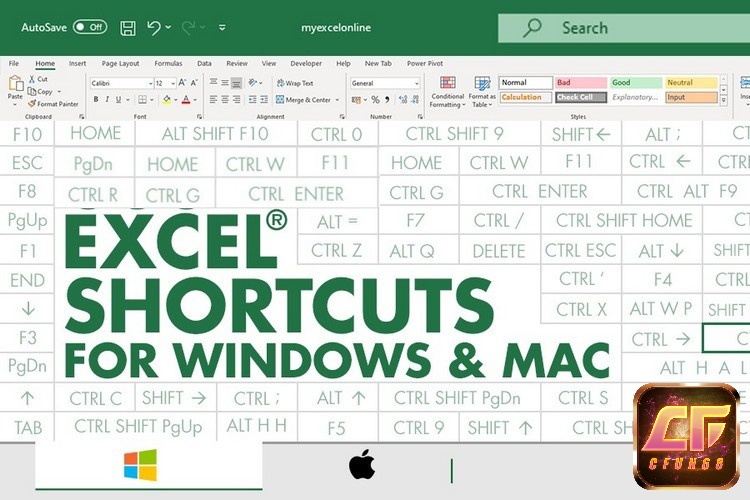Toggle Middle Align
The width and height of the screenshot is (750, 500).
225,83
